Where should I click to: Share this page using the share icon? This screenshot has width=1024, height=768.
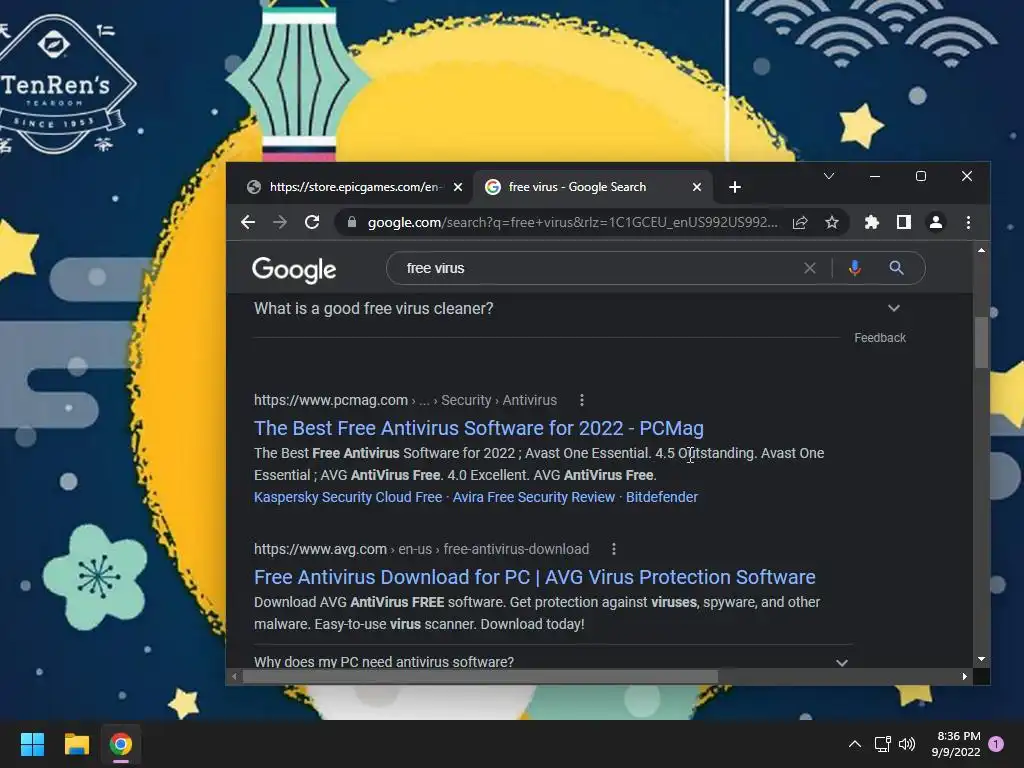[x=800, y=223]
